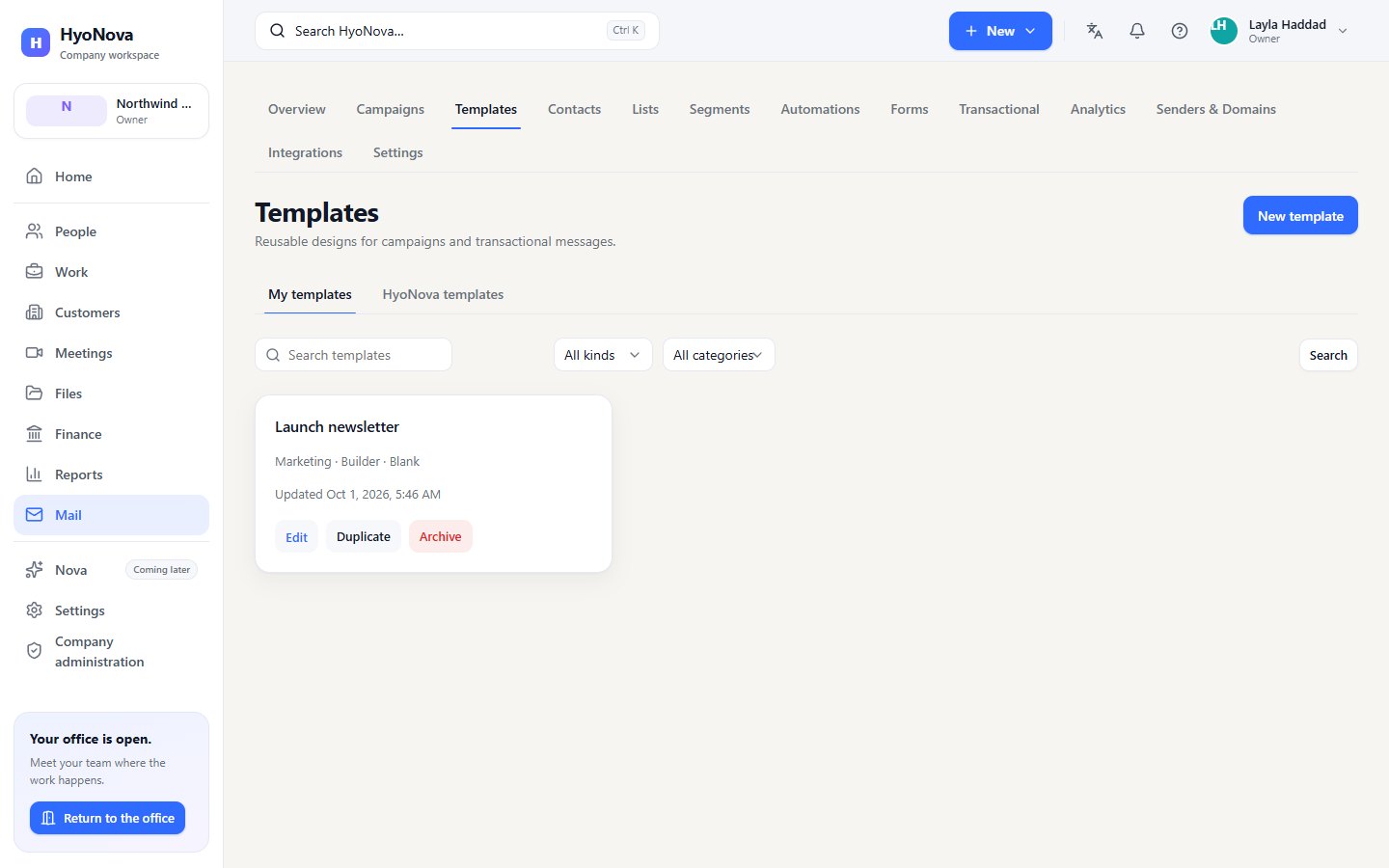Click the Layla Haddad avatar
This screenshot has height=868, width=1389.
tap(1224, 31)
